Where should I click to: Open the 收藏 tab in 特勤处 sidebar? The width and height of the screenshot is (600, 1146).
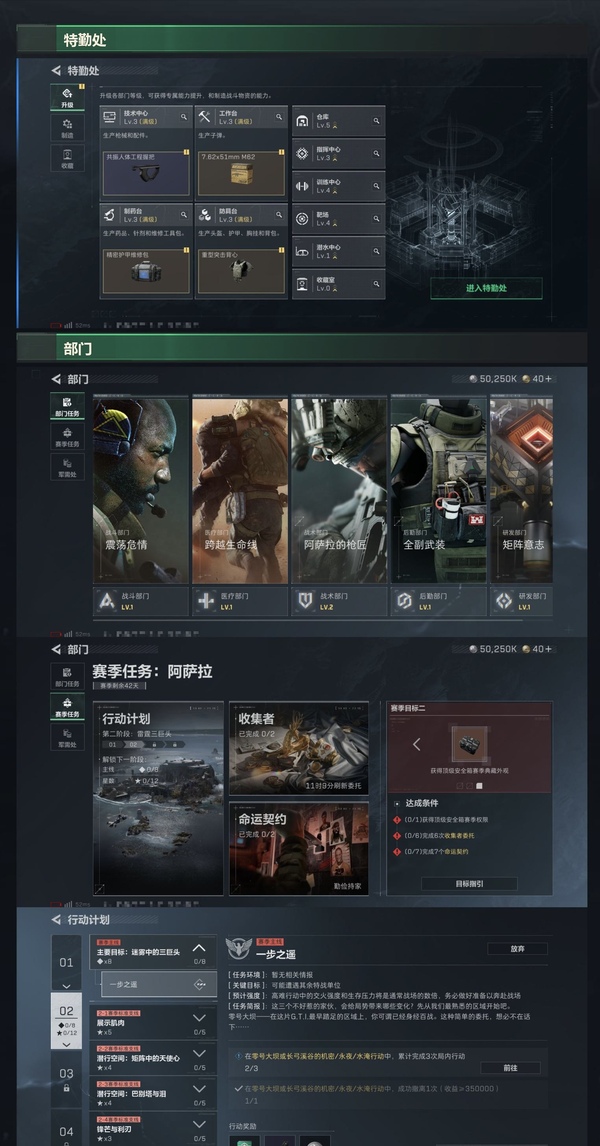click(x=67, y=158)
